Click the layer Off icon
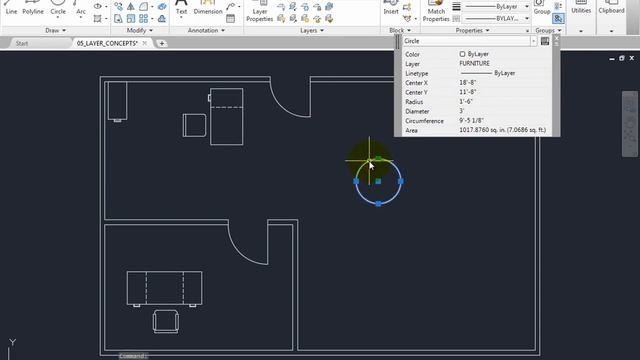Image resolution: width=640 pixels, height=360 pixels. pyautogui.click(x=281, y=7)
